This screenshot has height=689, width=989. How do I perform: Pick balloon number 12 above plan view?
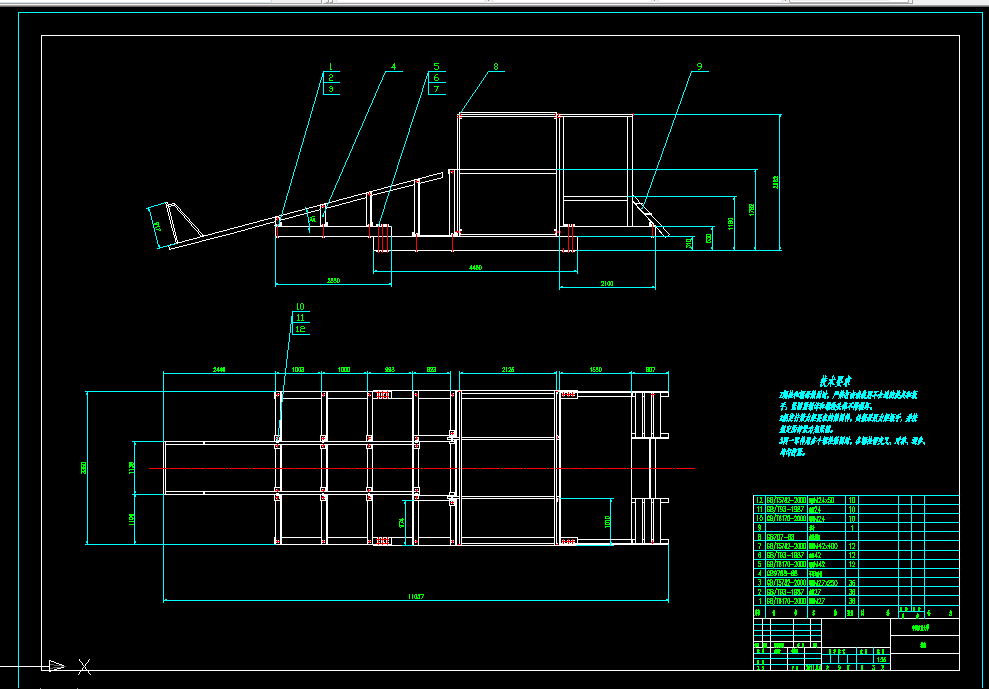point(300,329)
